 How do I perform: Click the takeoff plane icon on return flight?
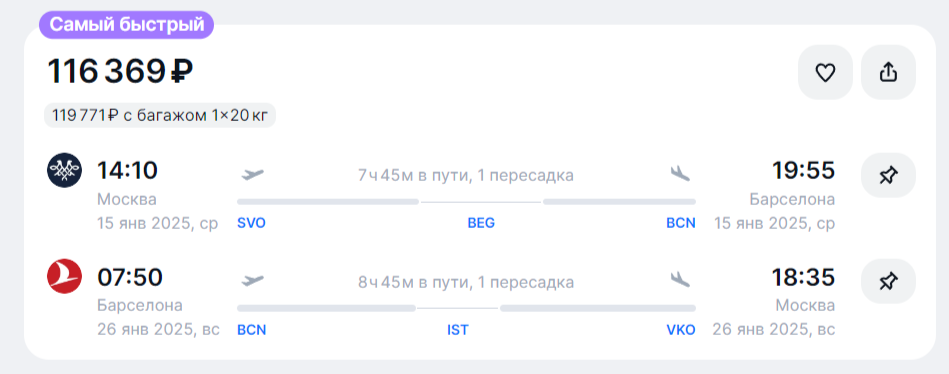(252, 281)
